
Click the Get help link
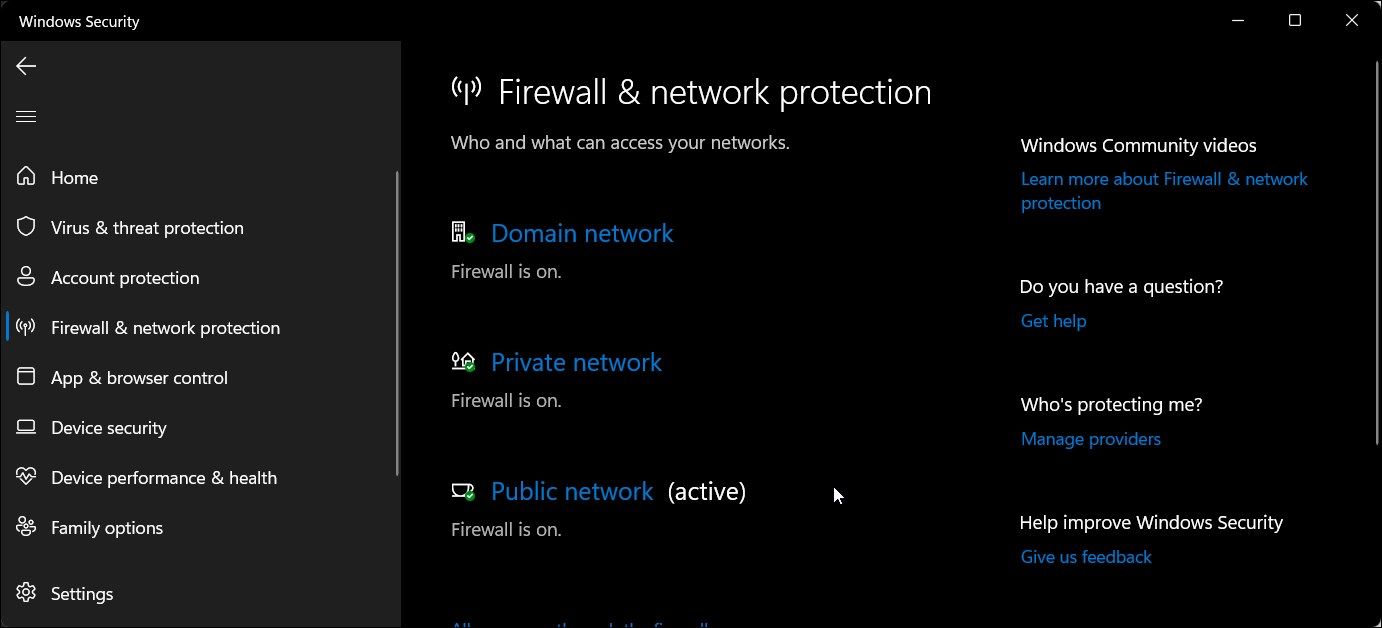(1053, 320)
